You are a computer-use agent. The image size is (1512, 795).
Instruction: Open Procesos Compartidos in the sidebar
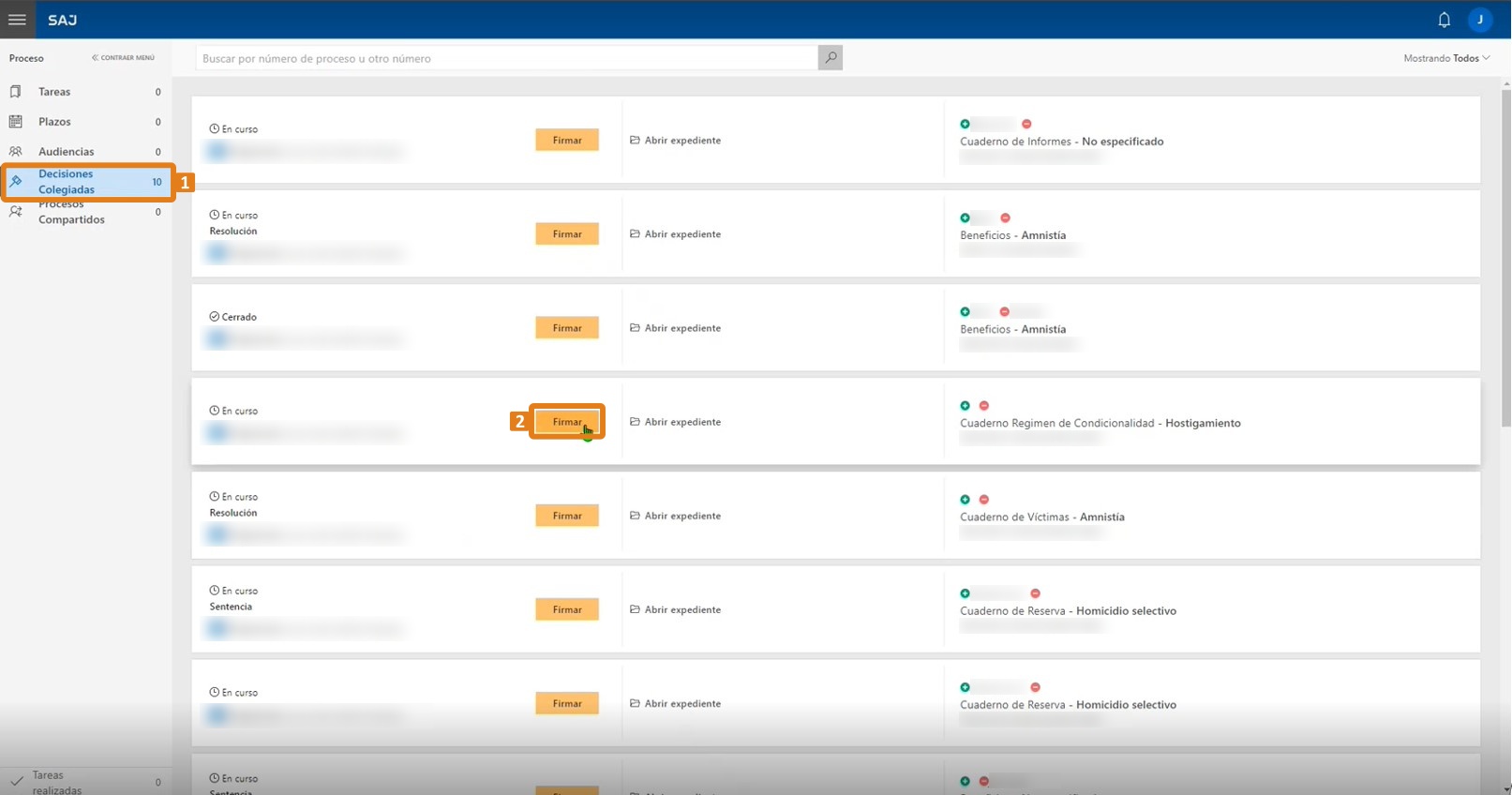coord(85,212)
